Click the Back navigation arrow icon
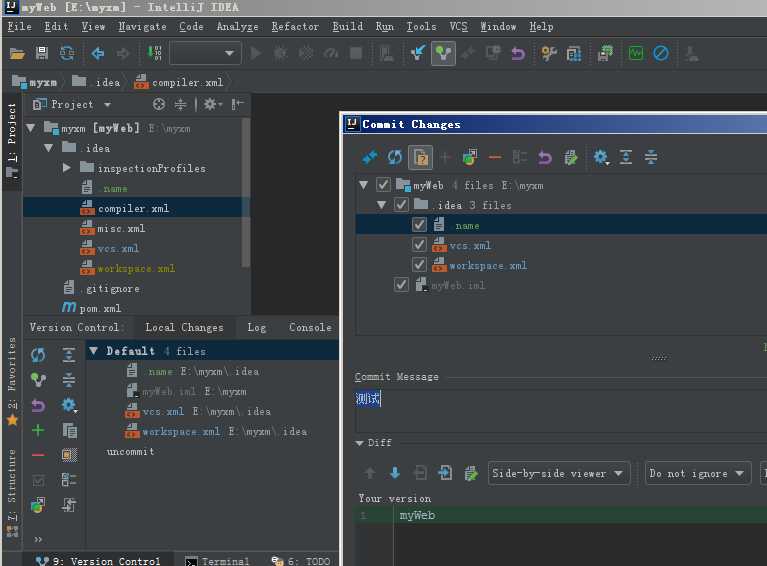 [x=98, y=53]
